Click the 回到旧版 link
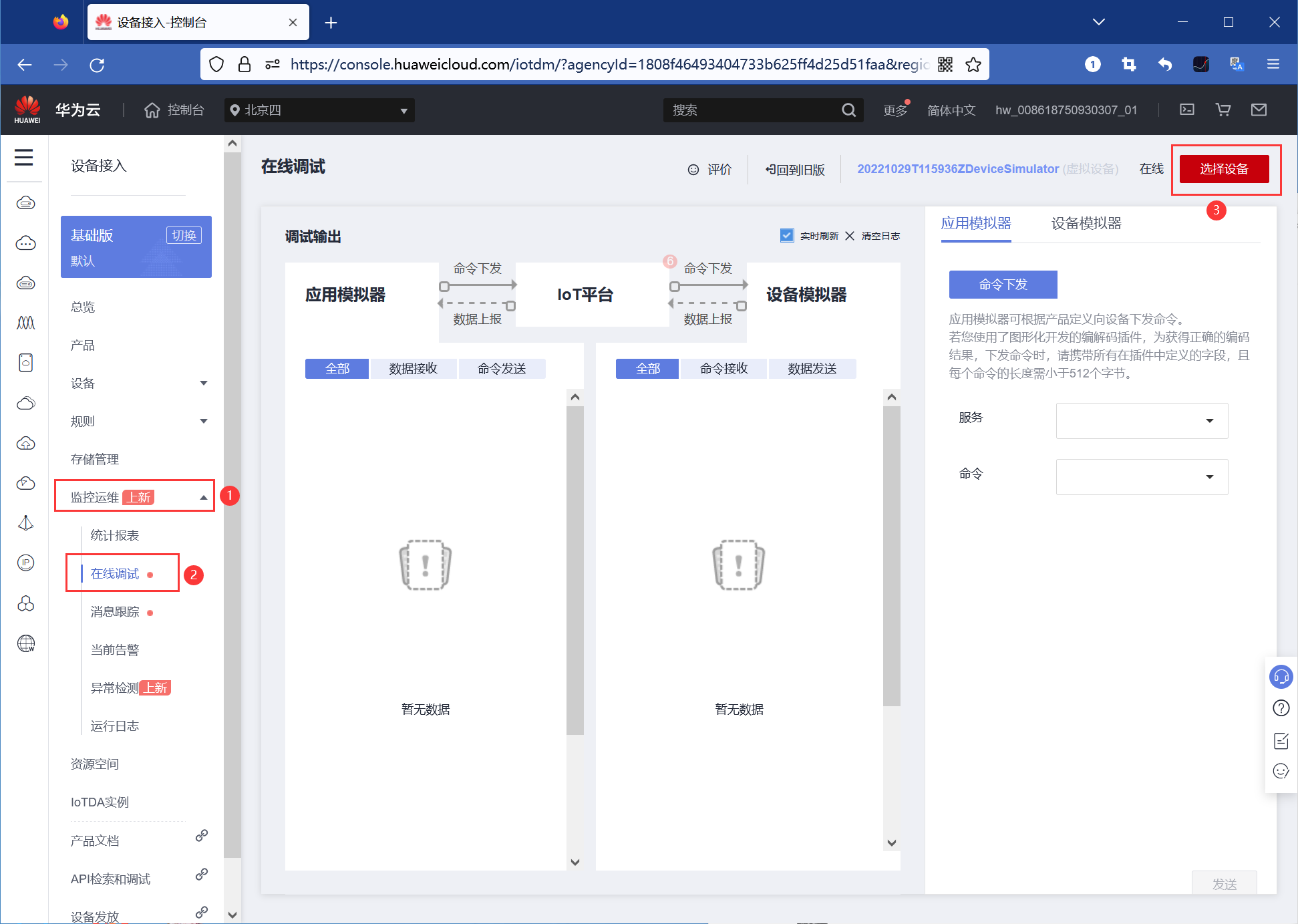Image resolution: width=1298 pixels, height=924 pixels. (796, 169)
